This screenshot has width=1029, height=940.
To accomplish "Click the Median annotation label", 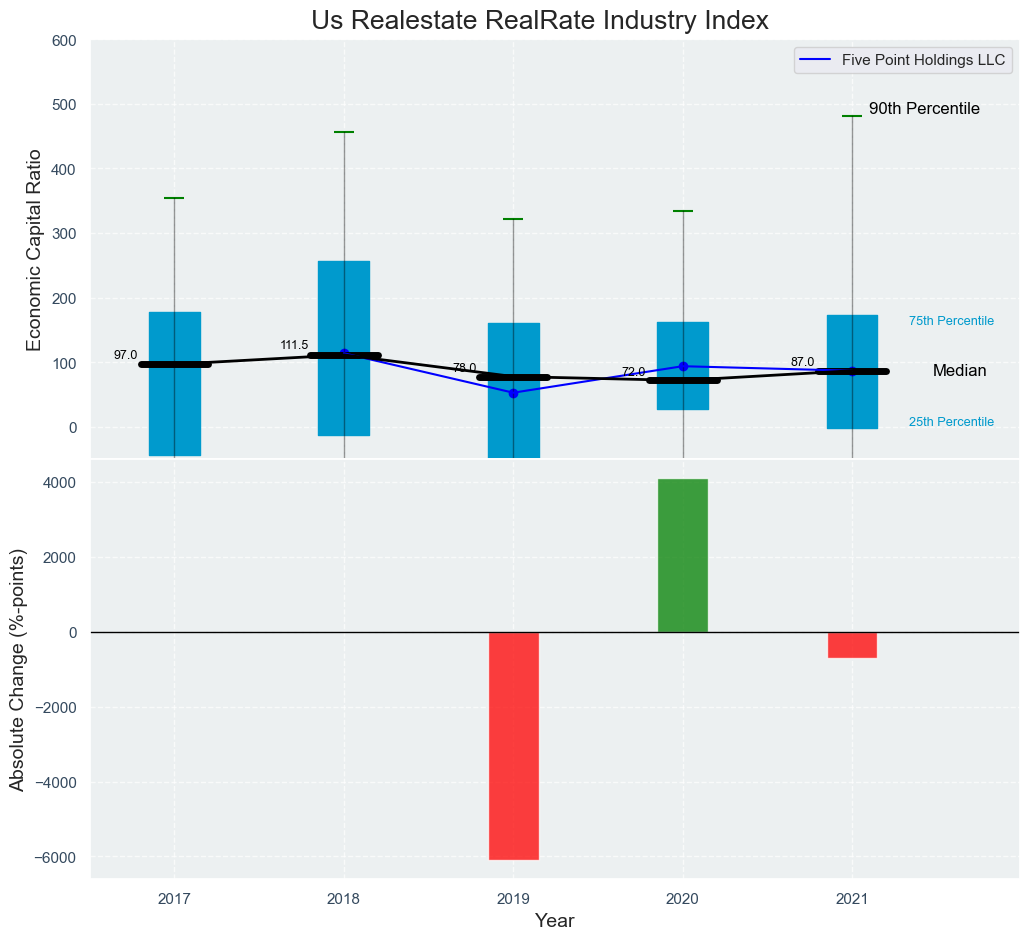I will (959, 371).
